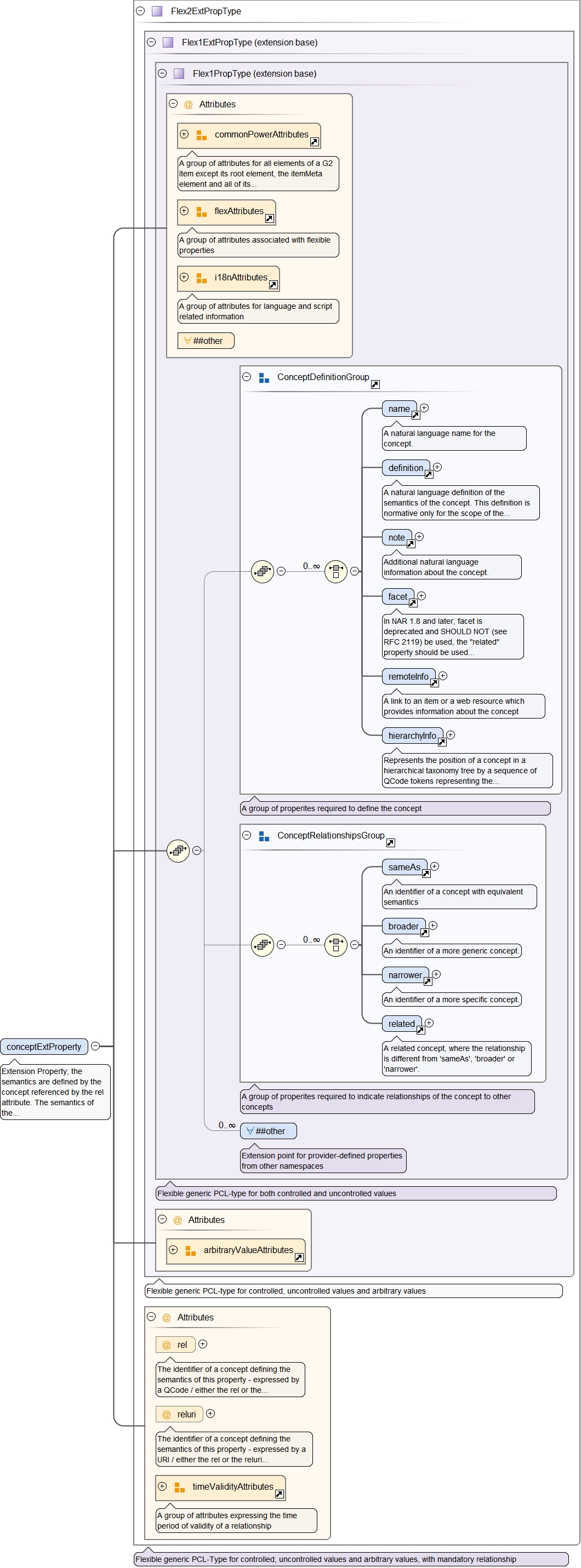Collapse the Flex1ExtPropType extension base
Screen dimensions: 581x1568
point(151,42)
